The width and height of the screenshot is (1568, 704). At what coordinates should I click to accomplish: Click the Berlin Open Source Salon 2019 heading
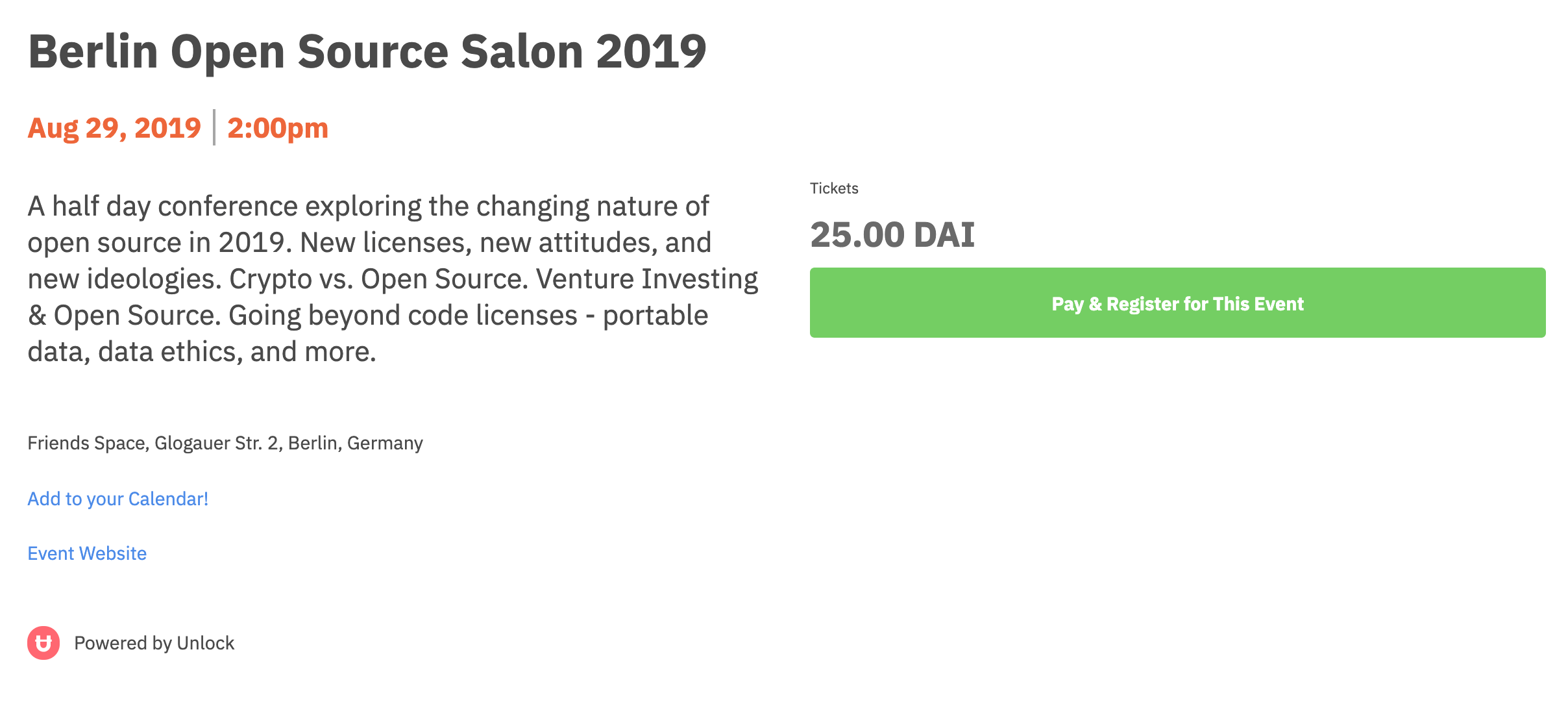(x=367, y=51)
